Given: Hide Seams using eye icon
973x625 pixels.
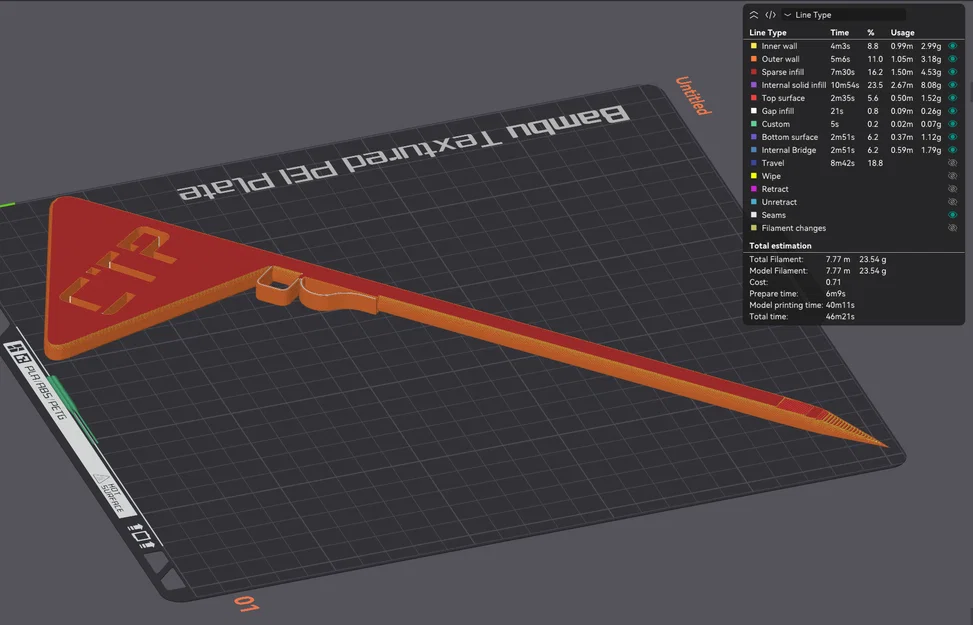Looking at the screenshot, I should 953,215.
